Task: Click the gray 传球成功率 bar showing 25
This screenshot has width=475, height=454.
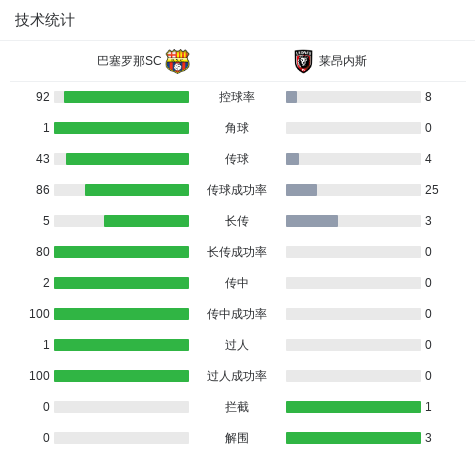Action: pos(301,190)
